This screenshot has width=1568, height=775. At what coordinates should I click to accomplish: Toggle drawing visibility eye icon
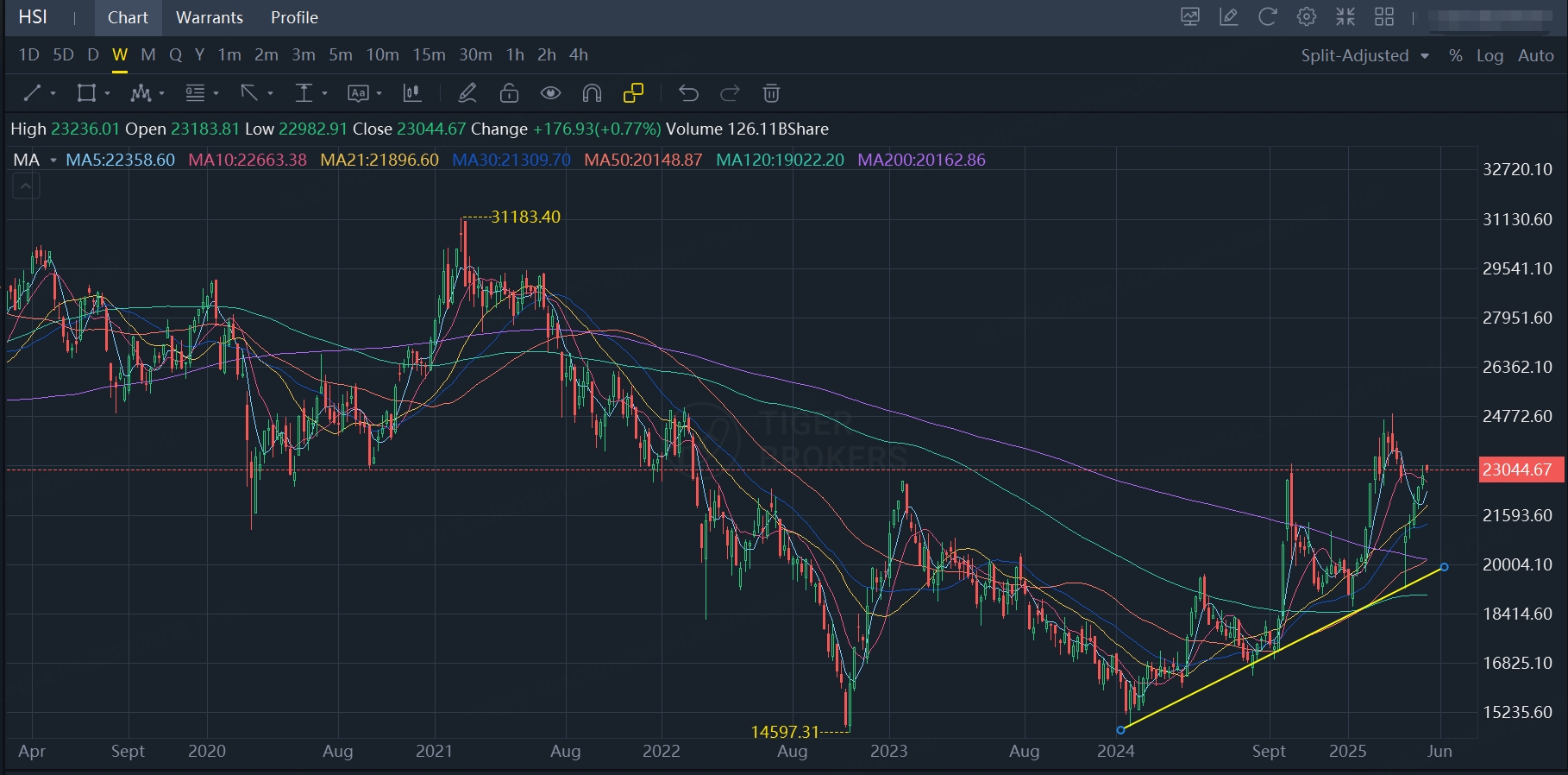tap(550, 93)
